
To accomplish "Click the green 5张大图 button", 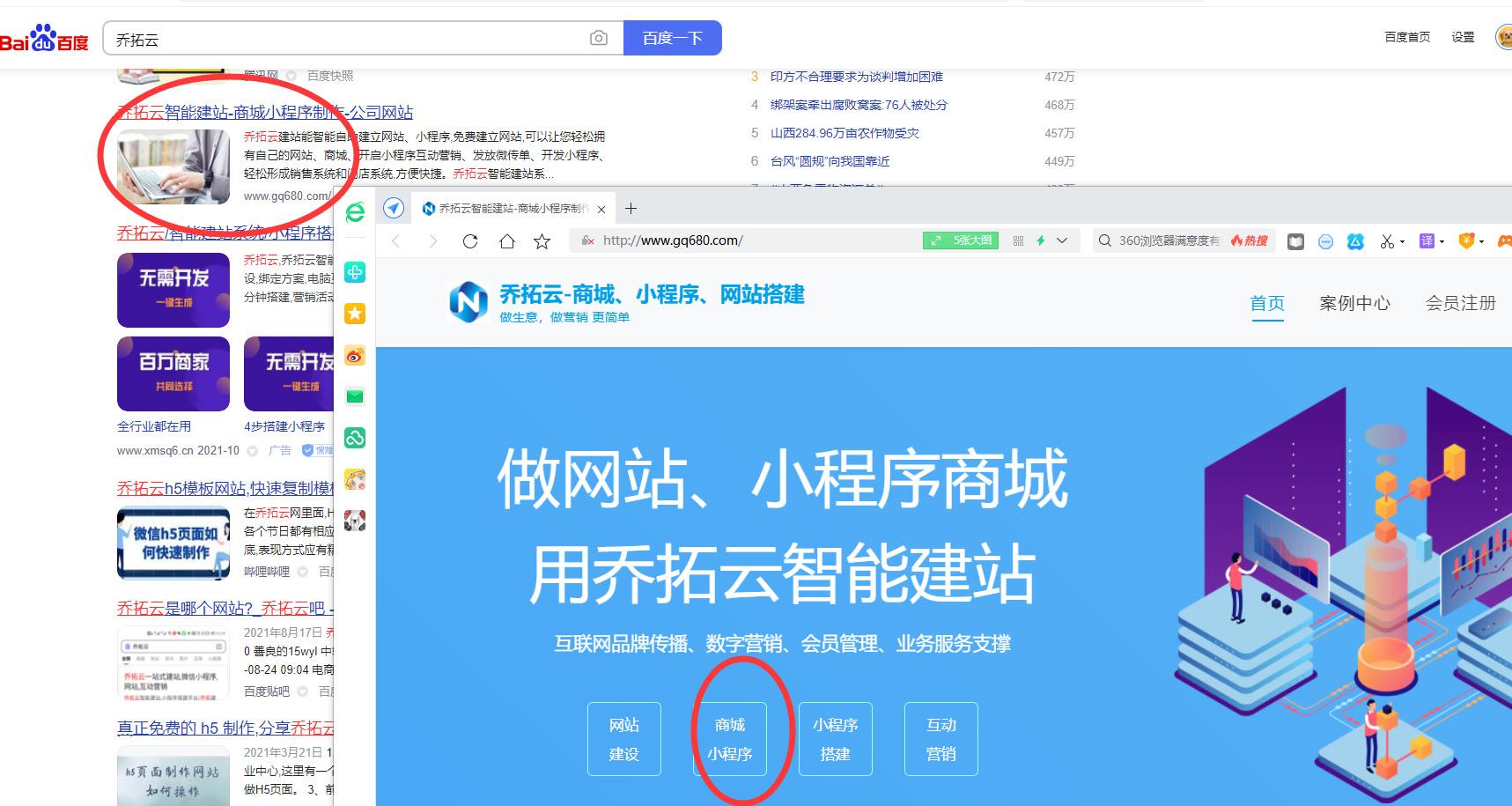I will pos(961,240).
